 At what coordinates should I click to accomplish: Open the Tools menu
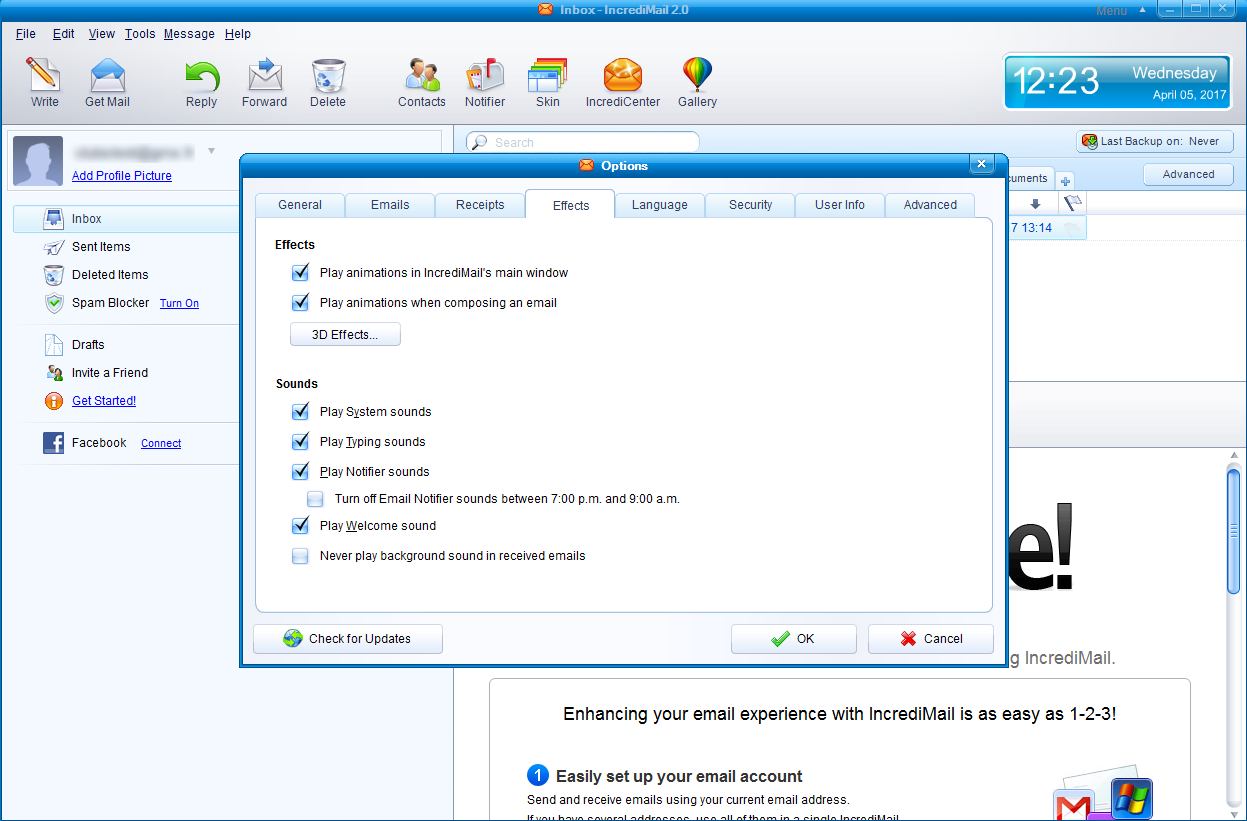pyautogui.click(x=140, y=34)
